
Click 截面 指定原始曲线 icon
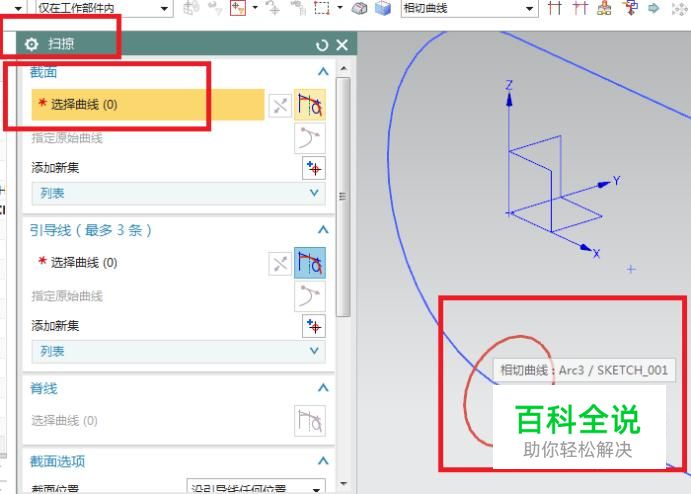click(x=310, y=138)
